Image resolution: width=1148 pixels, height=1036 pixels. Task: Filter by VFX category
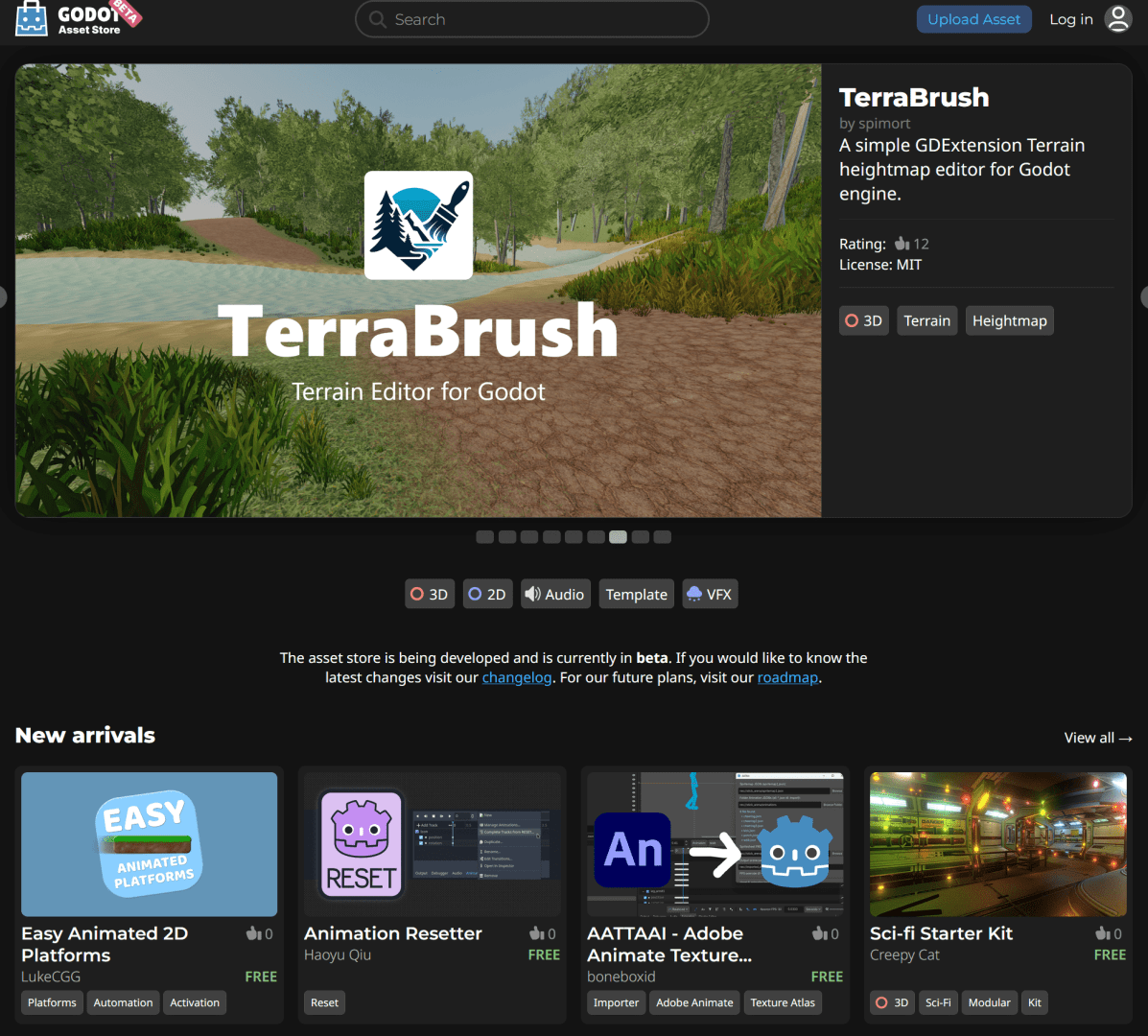pos(710,594)
